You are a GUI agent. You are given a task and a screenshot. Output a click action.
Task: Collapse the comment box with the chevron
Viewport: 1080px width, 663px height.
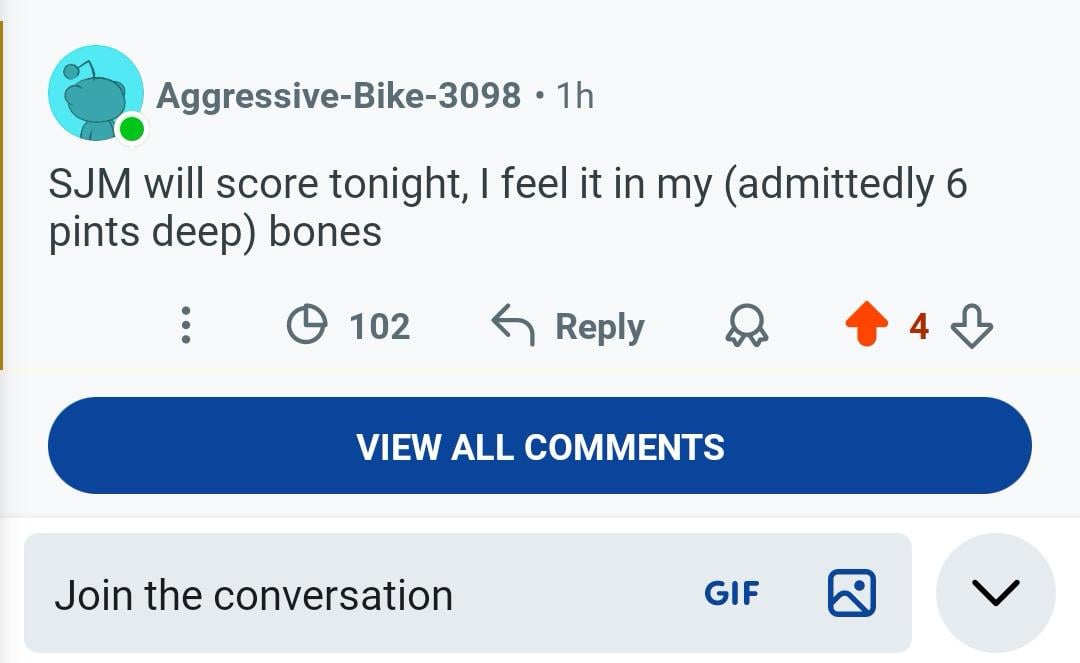995,593
